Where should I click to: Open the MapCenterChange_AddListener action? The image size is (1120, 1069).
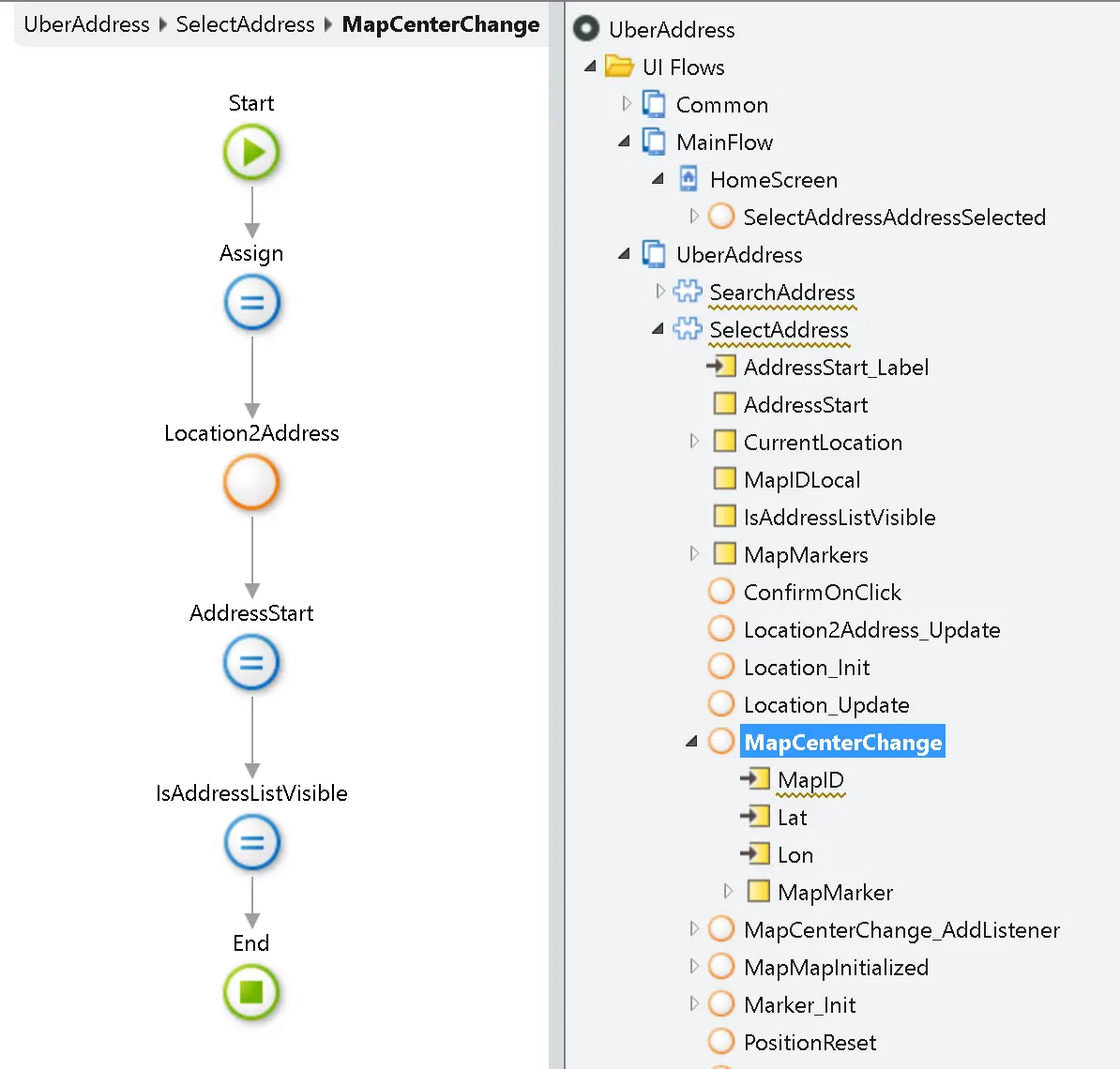(x=901, y=929)
